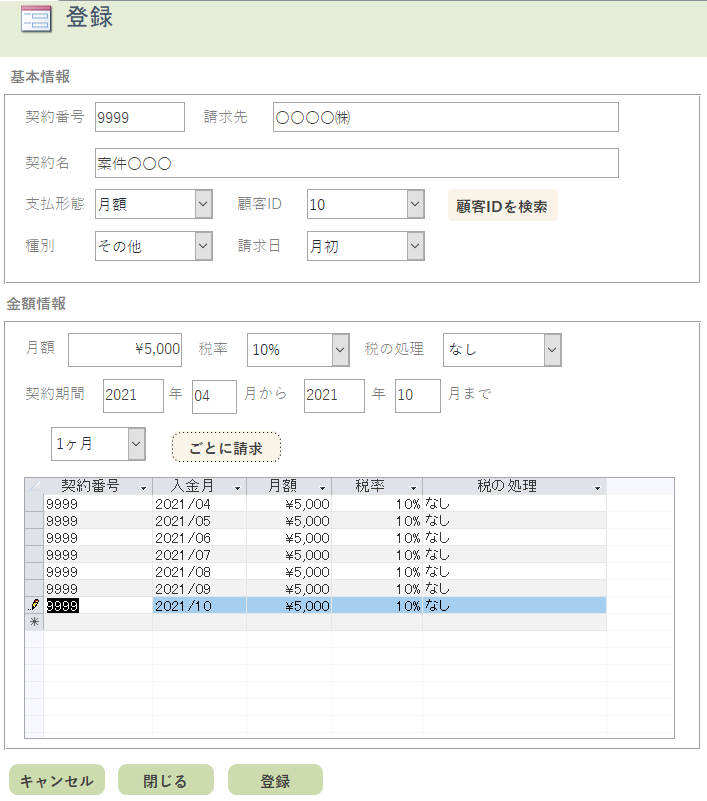Open the 月額 column filter arrow
The width and height of the screenshot is (707, 801).
click(x=323, y=487)
